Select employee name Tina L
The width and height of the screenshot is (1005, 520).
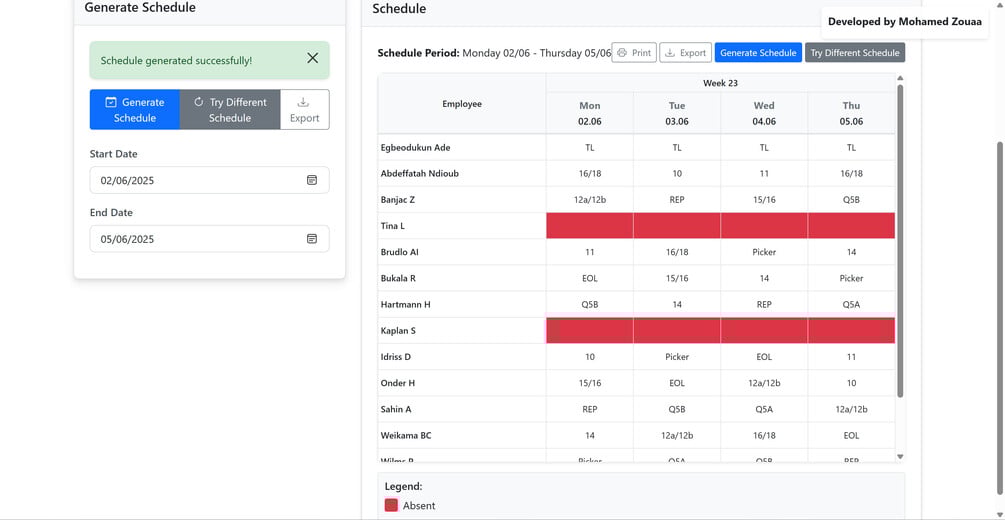(x=393, y=226)
